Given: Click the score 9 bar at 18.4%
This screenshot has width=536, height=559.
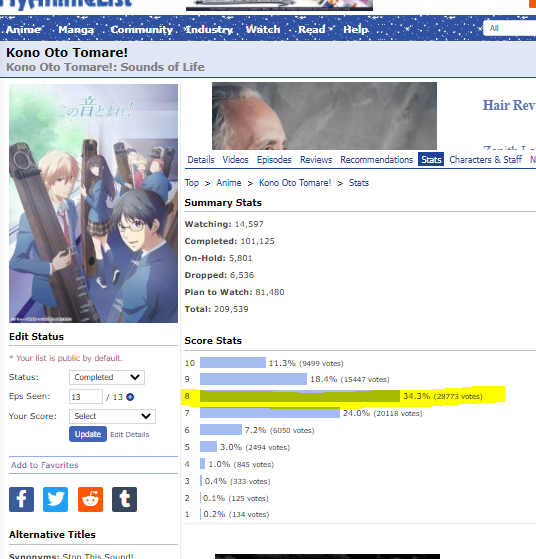Looking at the screenshot, I should pyautogui.click(x=253, y=379).
